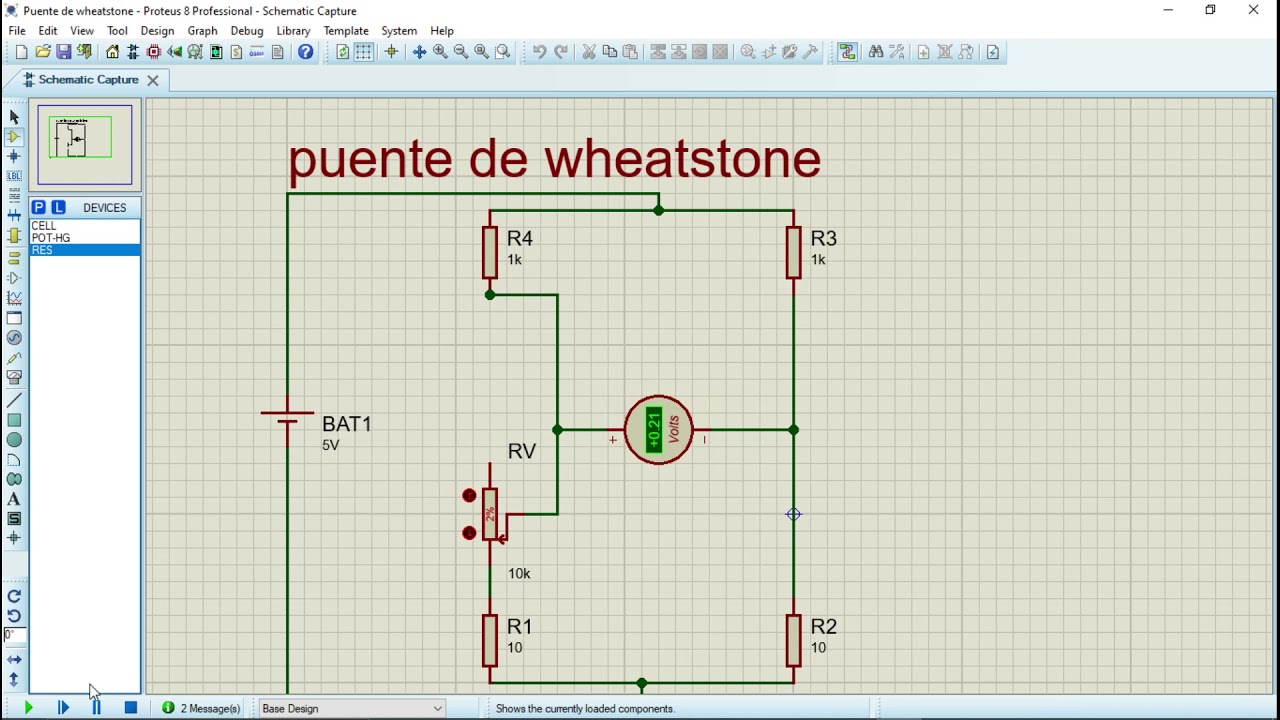Screen dimensions: 1280x720
Task: Open the Graph menu
Action: pyautogui.click(x=202, y=31)
